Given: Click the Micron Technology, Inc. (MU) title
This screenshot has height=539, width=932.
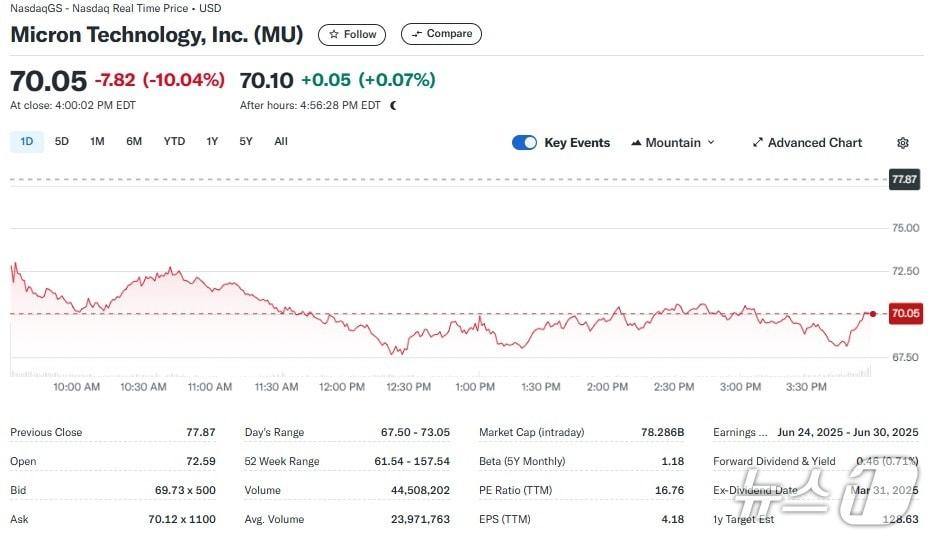Looking at the screenshot, I should click(157, 34).
